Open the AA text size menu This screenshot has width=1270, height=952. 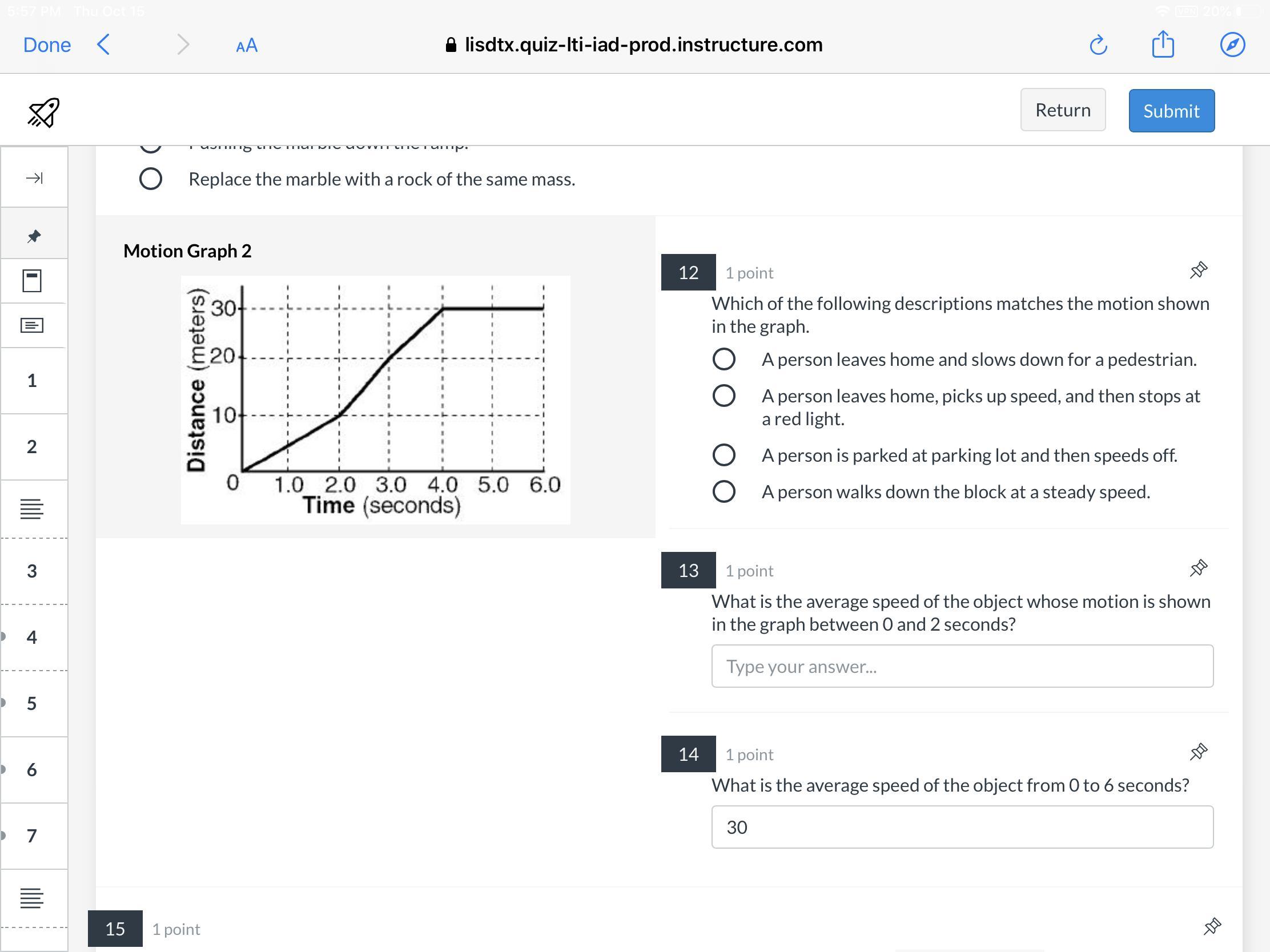pyautogui.click(x=246, y=45)
